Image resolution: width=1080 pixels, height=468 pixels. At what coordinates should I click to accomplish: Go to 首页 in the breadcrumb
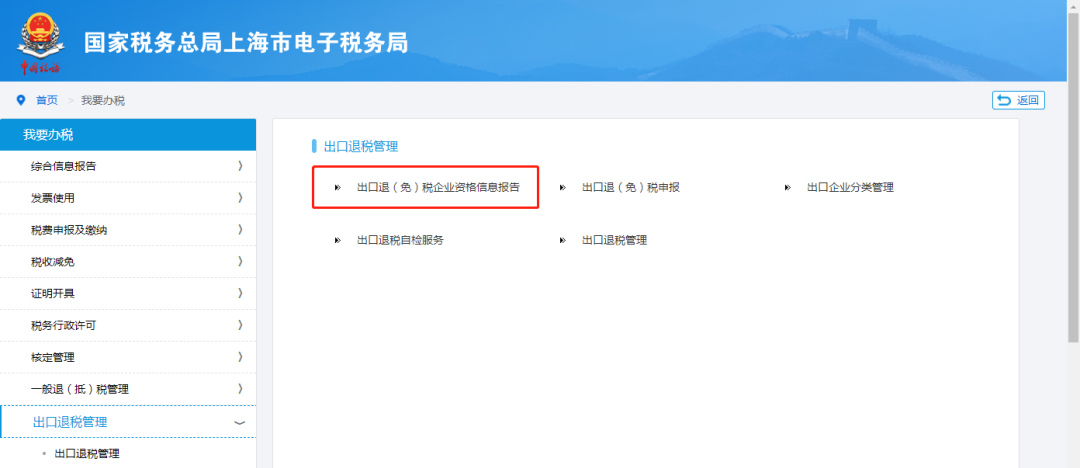pyautogui.click(x=47, y=101)
